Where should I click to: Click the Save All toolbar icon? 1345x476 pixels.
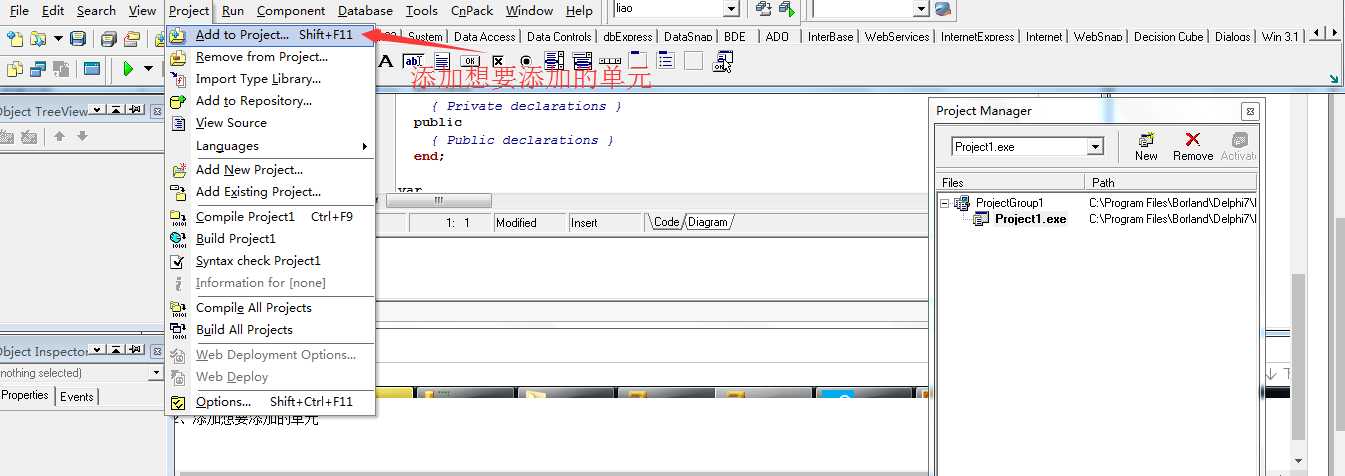108,39
